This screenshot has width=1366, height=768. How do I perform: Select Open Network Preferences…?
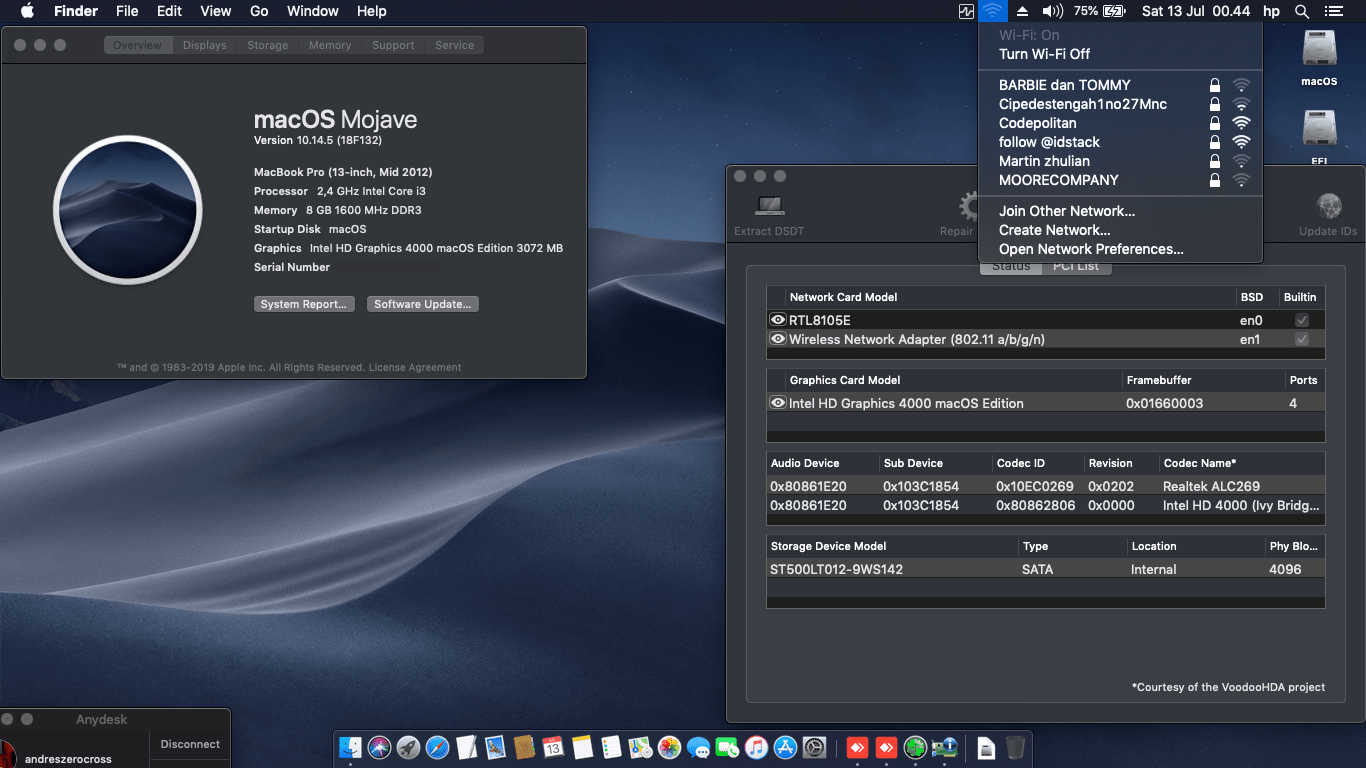1120,249
